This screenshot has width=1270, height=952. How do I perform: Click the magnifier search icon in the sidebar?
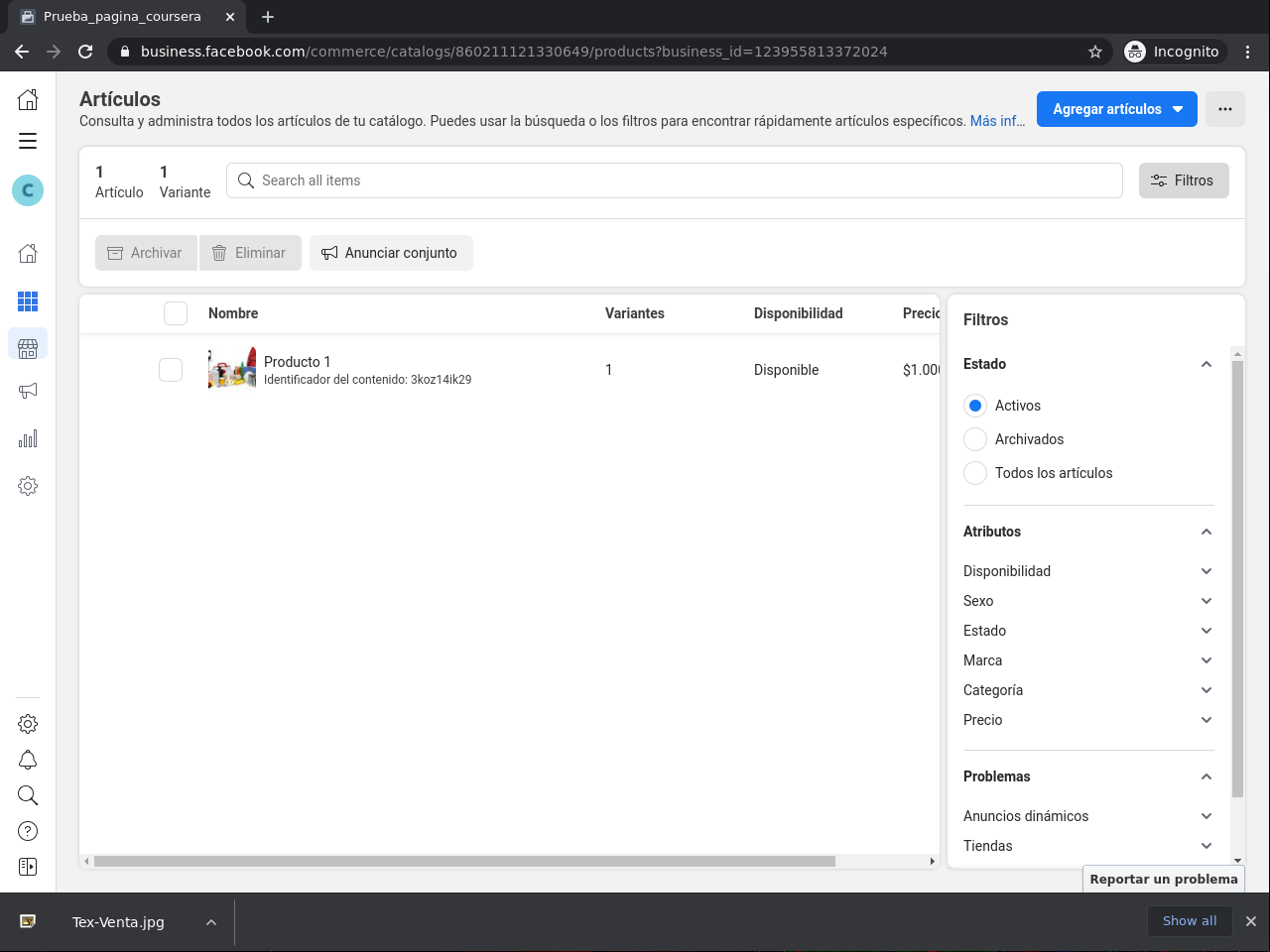point(28,795)
